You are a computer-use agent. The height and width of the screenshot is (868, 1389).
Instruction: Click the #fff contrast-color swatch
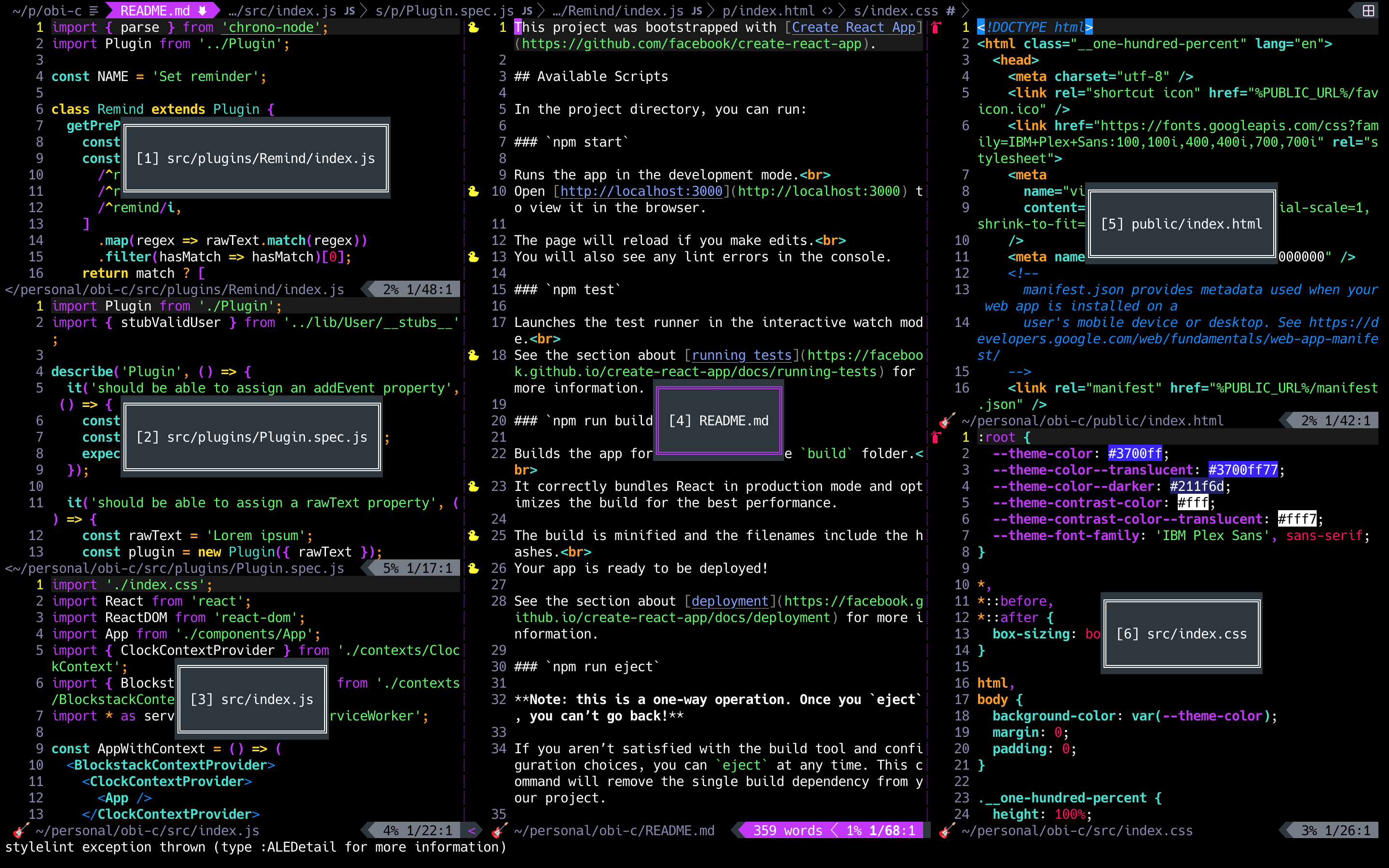(1193, 503)
